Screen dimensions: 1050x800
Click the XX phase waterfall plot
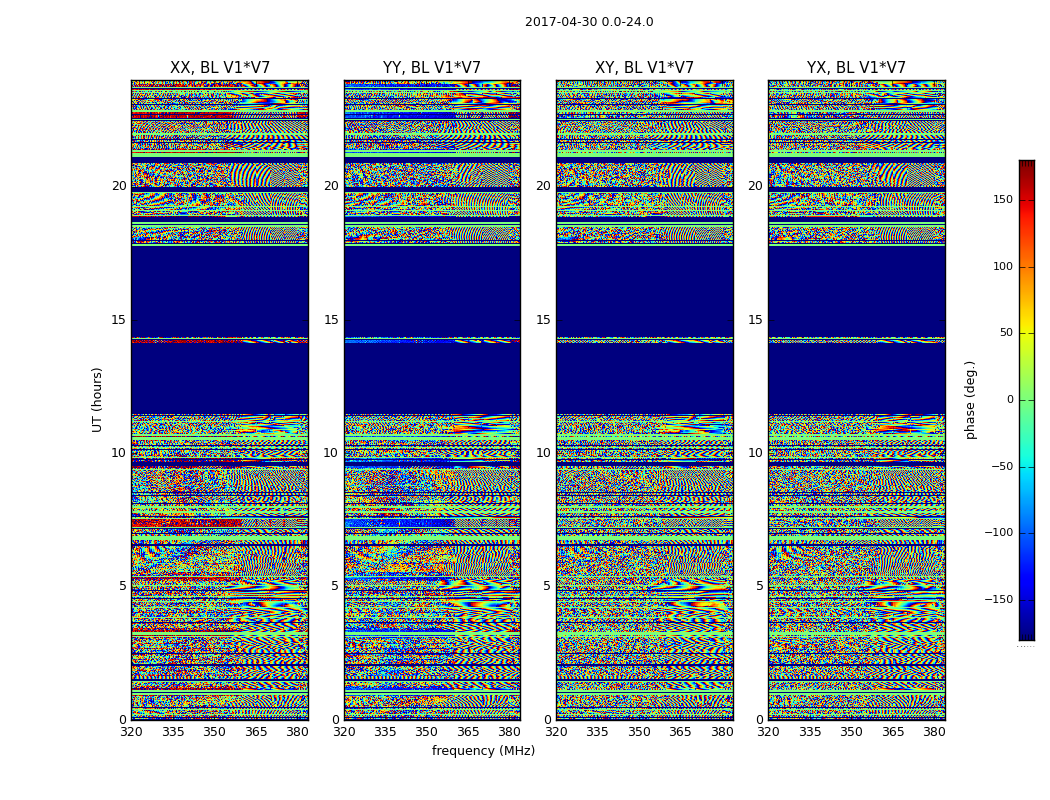pos(220,400)
